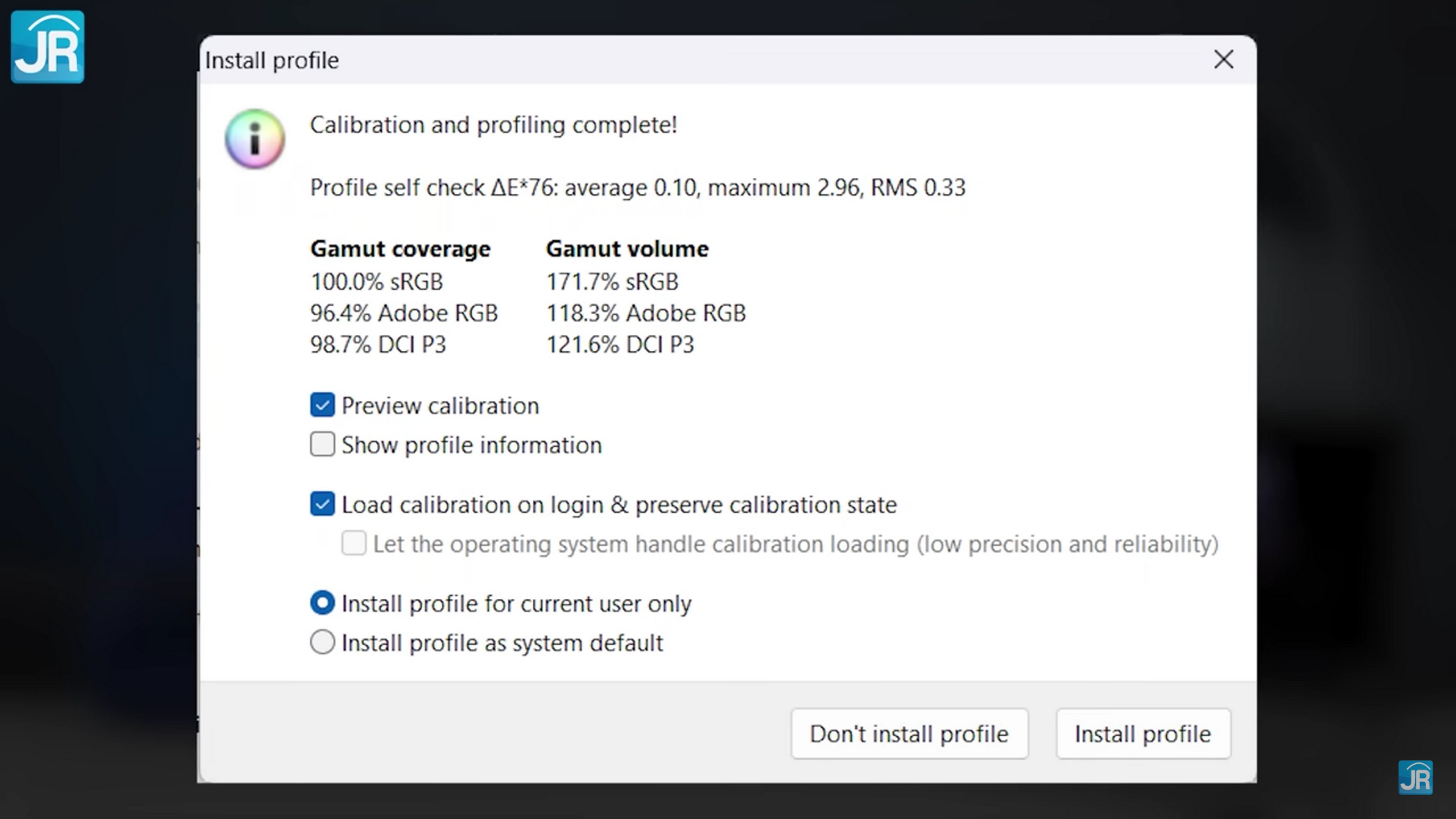Enable Show profile information
Screen dimensions: 1456x819
[x=322, y=444]
